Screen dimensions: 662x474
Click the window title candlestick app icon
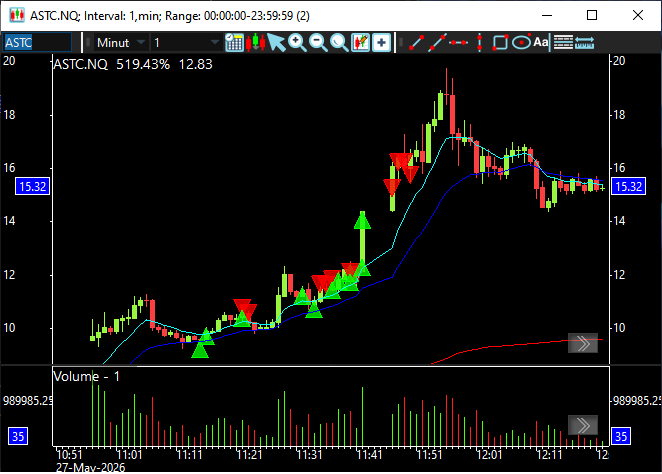pos(17,15)
